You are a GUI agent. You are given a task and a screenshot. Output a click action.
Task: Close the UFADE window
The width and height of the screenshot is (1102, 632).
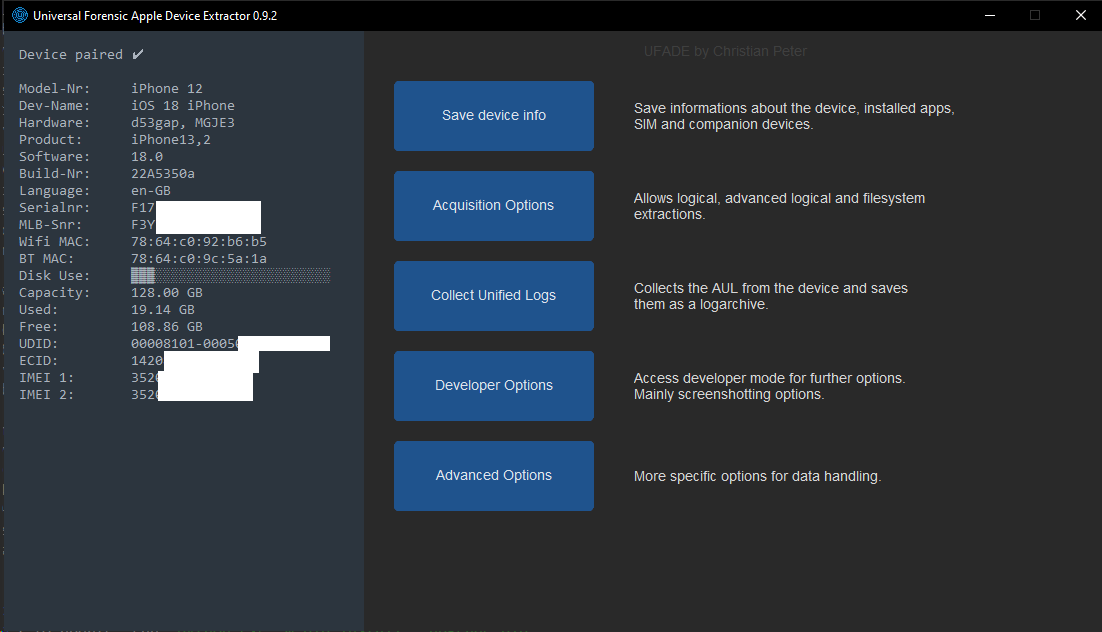click(1080, 15)
